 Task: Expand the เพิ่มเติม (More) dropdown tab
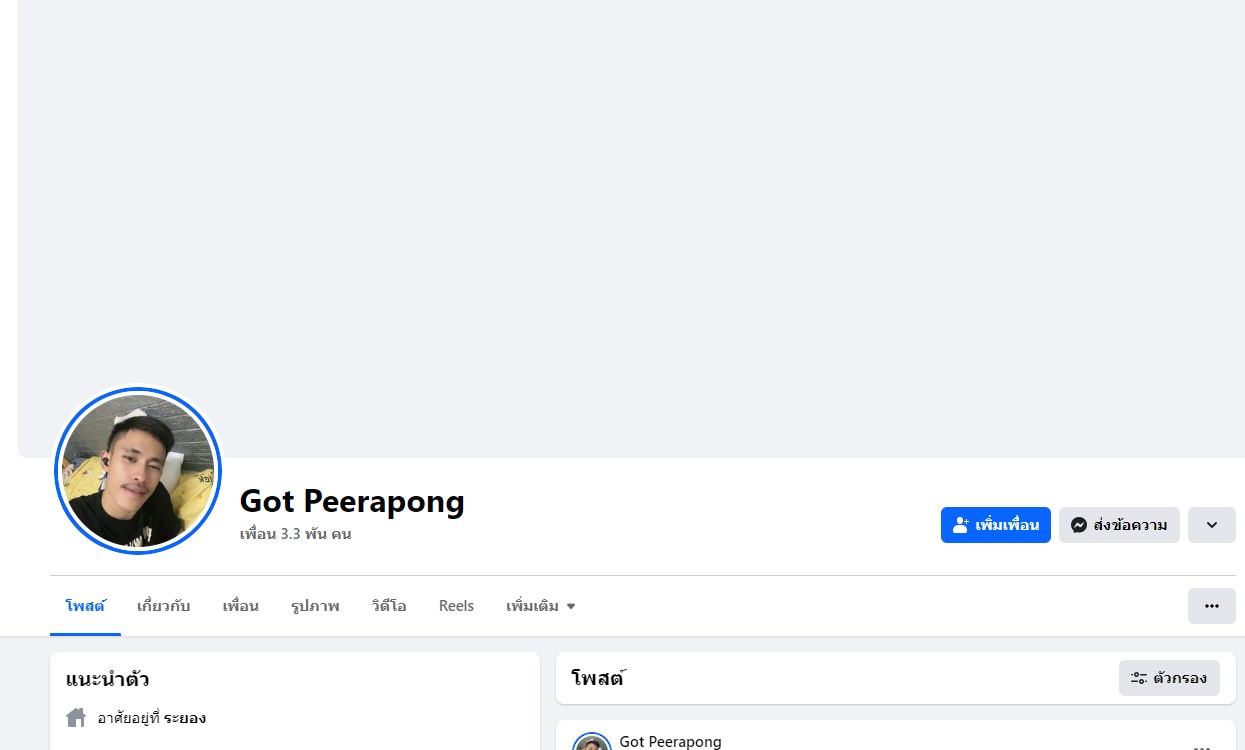(540, 606)
